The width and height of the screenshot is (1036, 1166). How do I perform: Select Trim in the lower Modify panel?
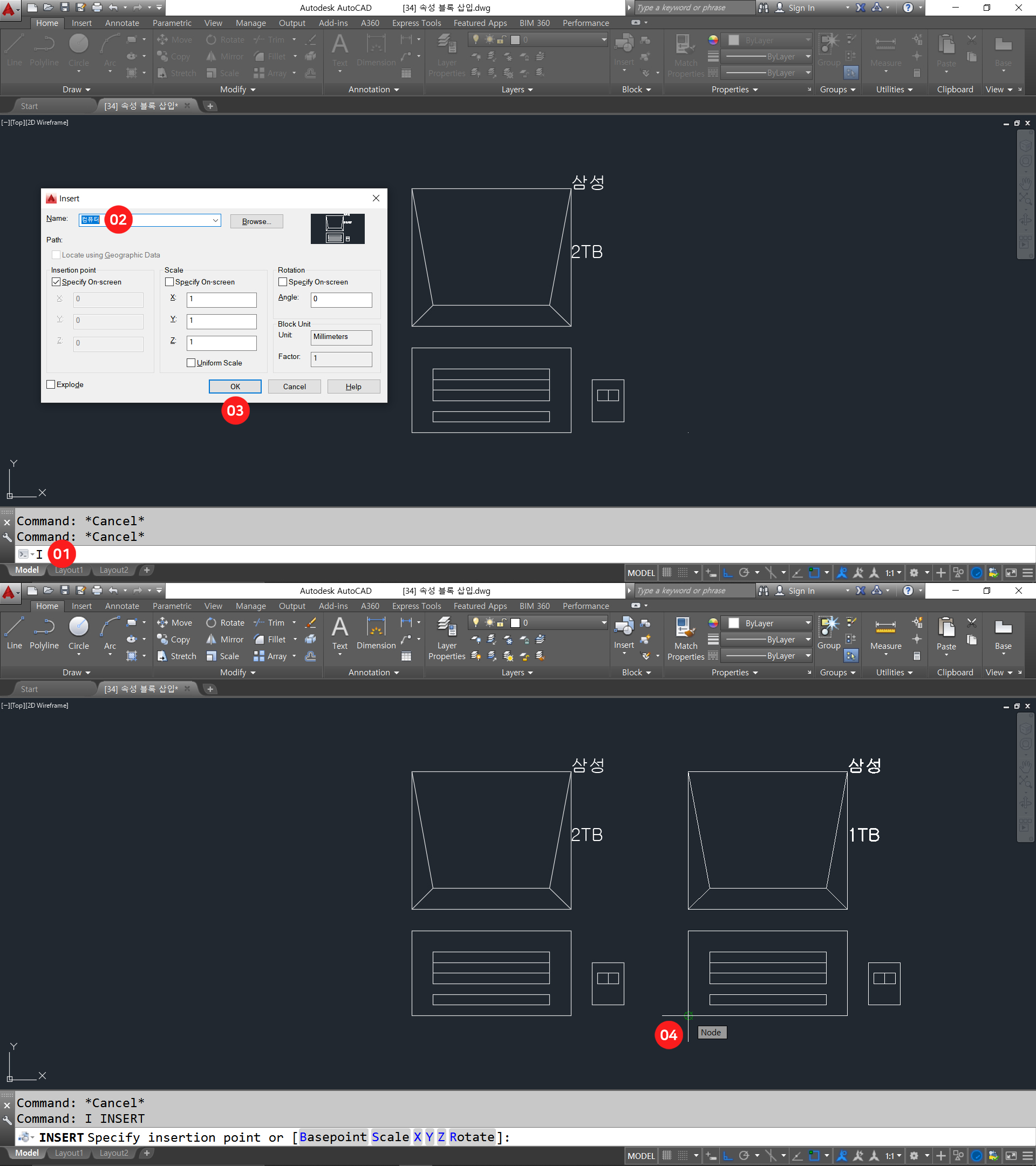click(x=269, y=623)
